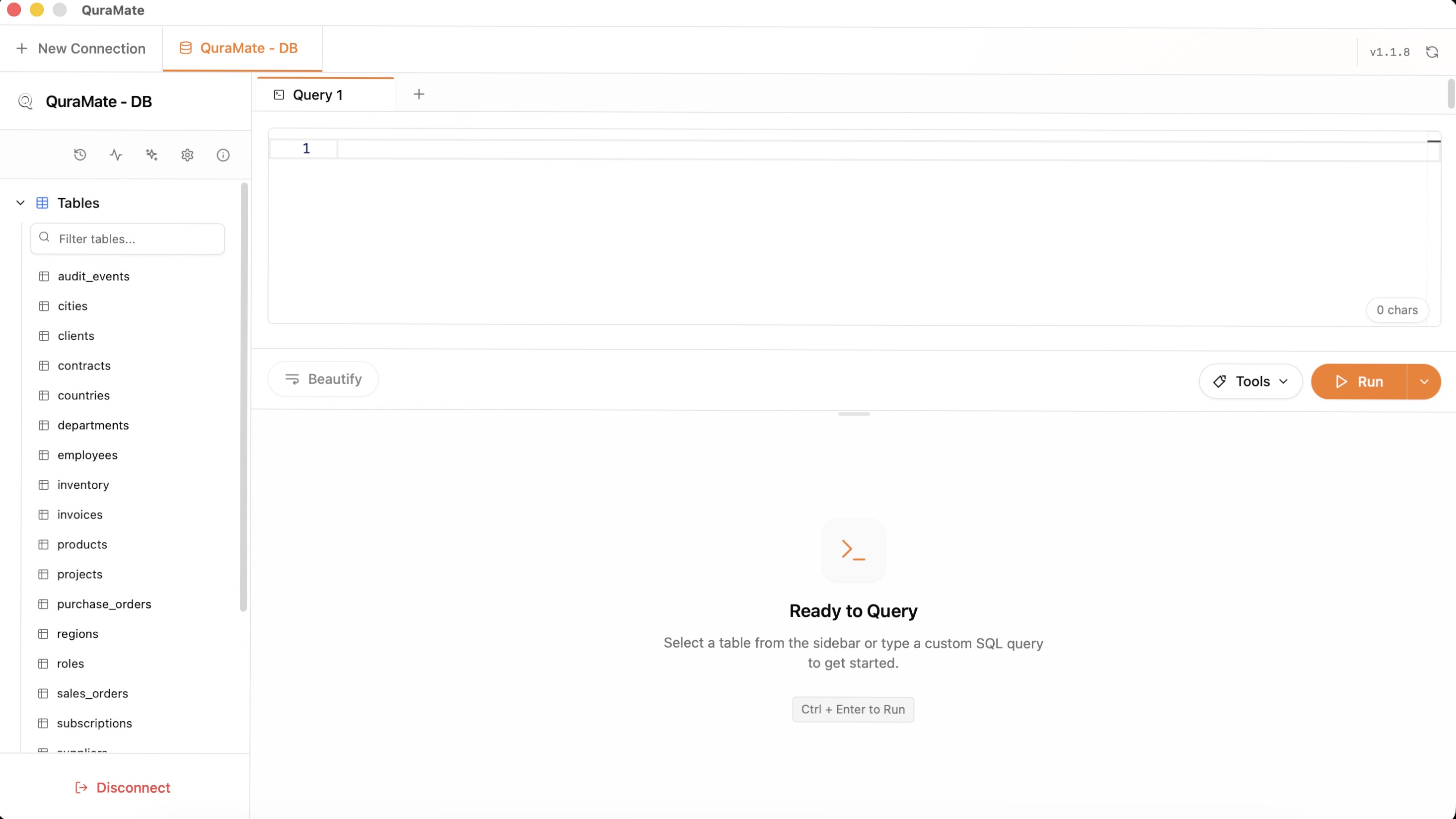Select the purchase_orders table
This screenshot has height=819, width=1456.
click(105, 603)
